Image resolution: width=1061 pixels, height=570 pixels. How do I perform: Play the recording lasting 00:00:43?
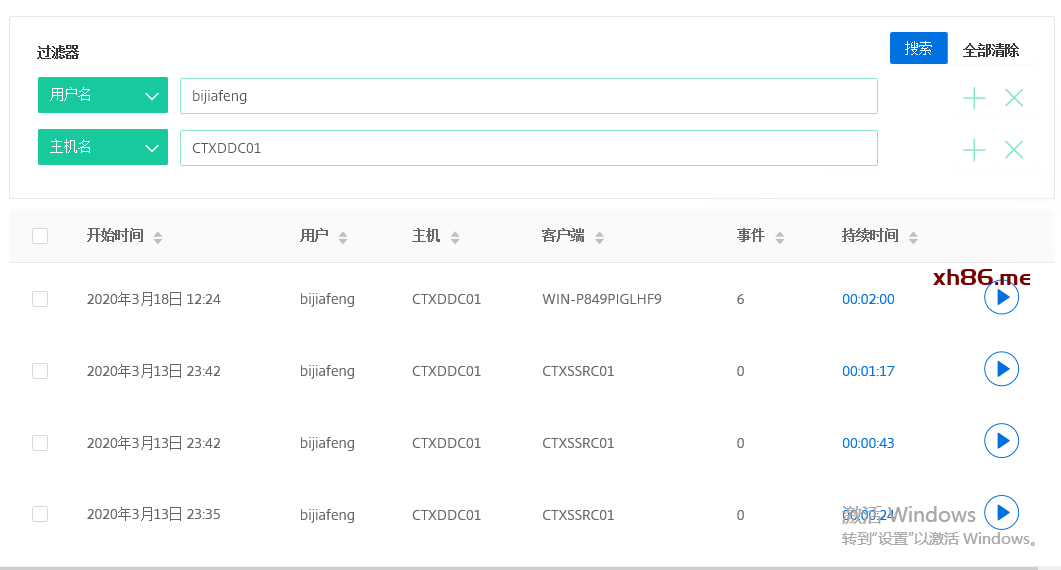(x=1001, y=441)
